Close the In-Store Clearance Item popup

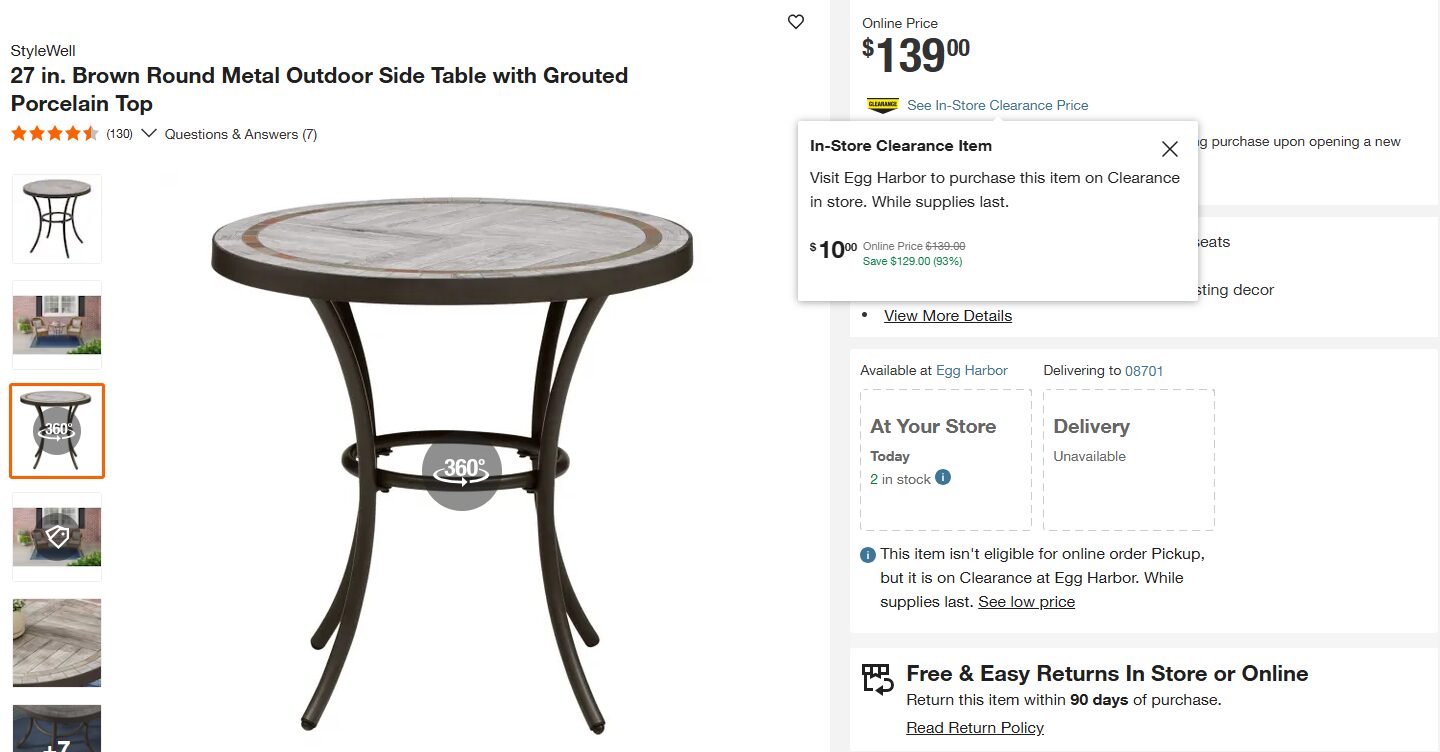click(x=1169, y=149)
